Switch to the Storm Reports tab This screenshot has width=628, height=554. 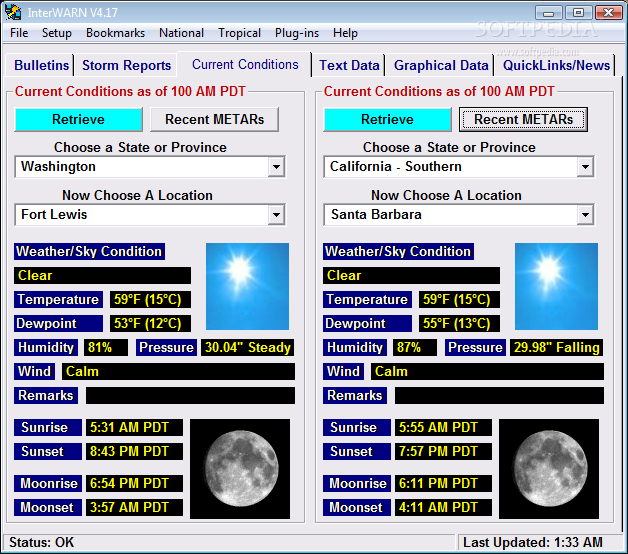[x=127, y=65]
